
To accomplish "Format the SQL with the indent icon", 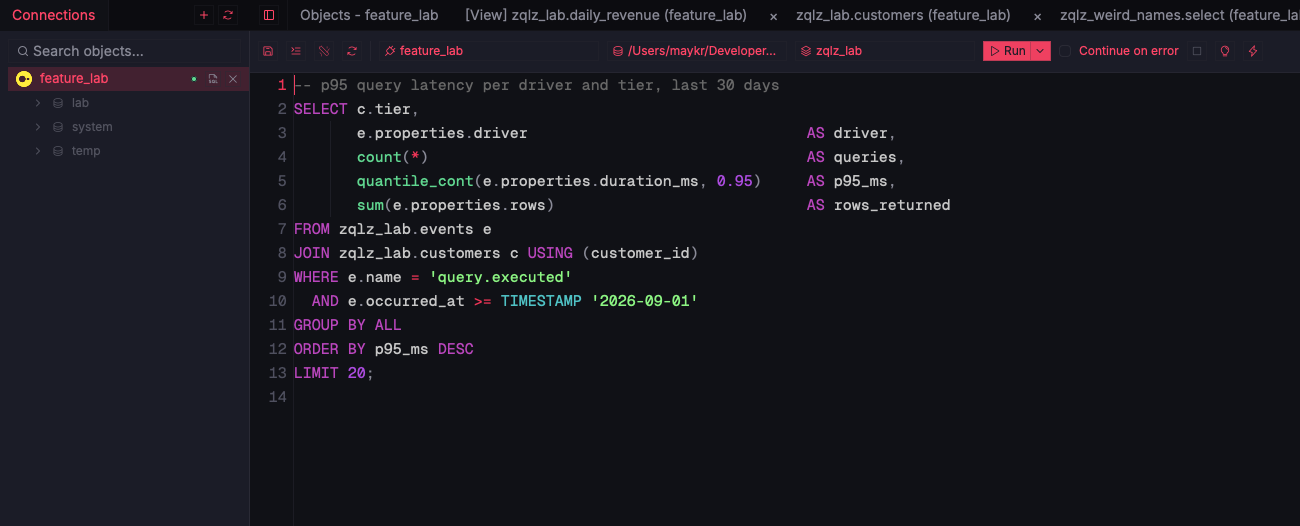I will pyautogui.click(x=296, y=51).
